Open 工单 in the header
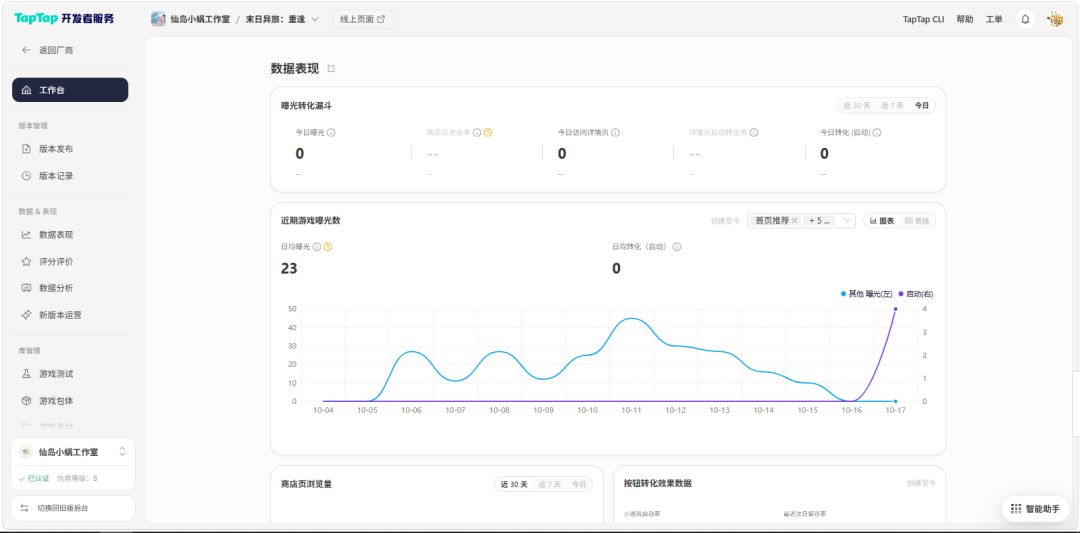1080x533 pixels. (994, 19)
